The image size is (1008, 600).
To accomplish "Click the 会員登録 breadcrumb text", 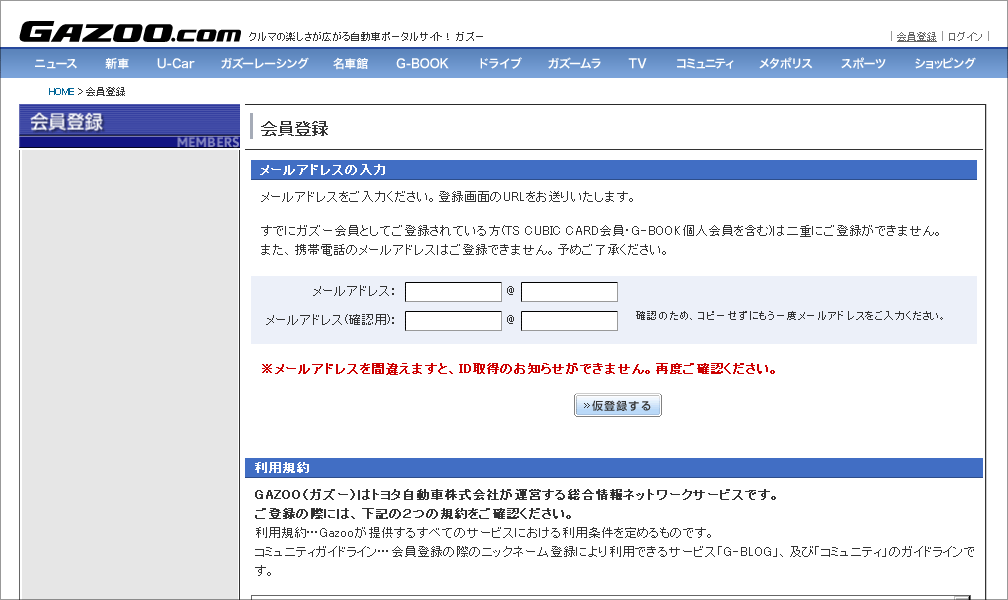I will (105, 92).
